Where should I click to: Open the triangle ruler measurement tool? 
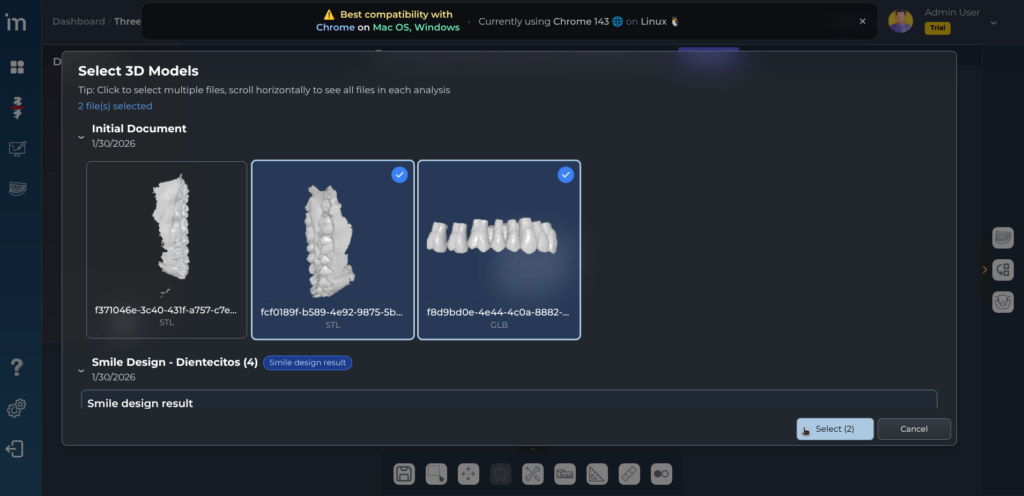(597, 473)
